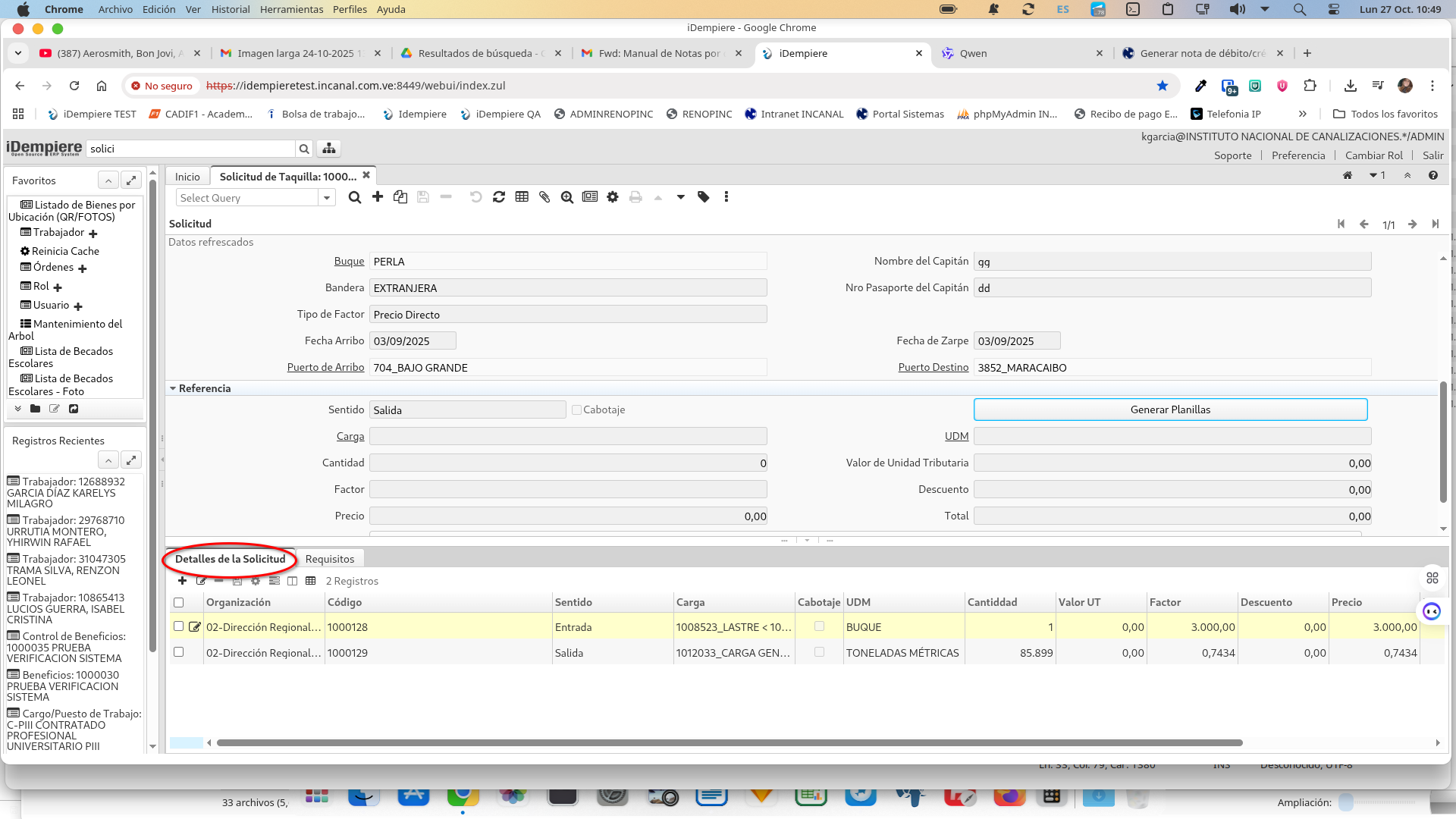Select the row checkbox for code 1000128
This screenshot has height=819, width=1456.
[x=179, y=626]
